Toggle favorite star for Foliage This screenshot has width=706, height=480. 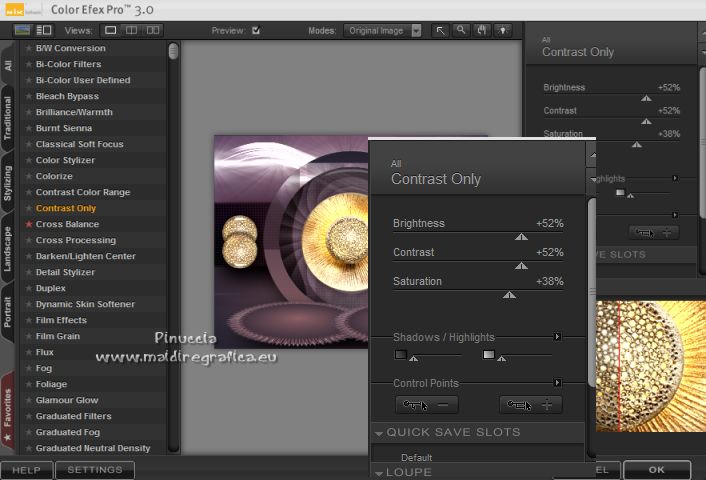[x=28, y=384]
